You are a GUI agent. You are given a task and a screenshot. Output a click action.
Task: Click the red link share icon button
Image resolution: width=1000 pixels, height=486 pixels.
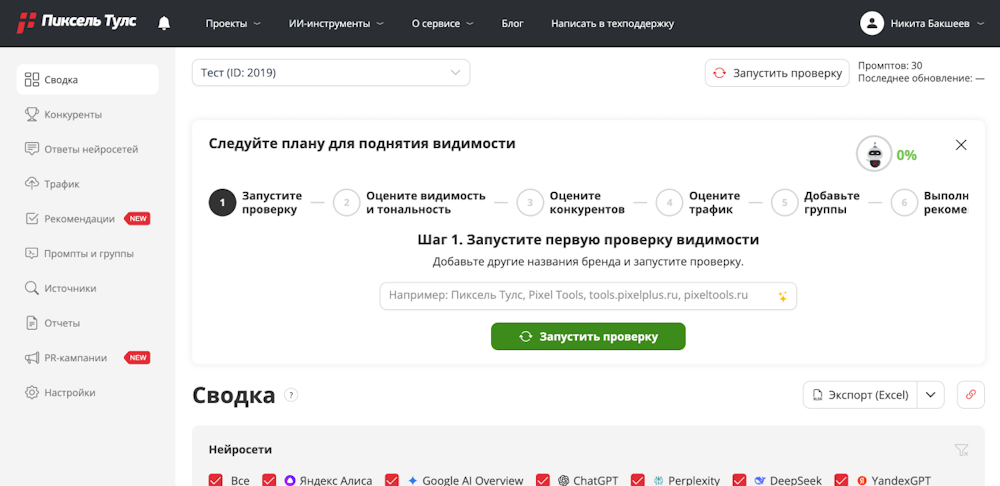pos(969,395)
